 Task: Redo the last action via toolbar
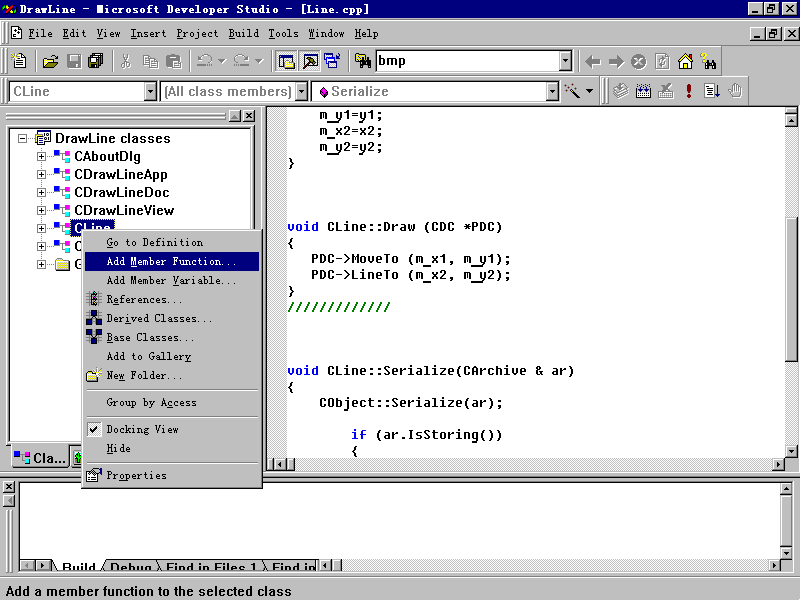point(241,61)
